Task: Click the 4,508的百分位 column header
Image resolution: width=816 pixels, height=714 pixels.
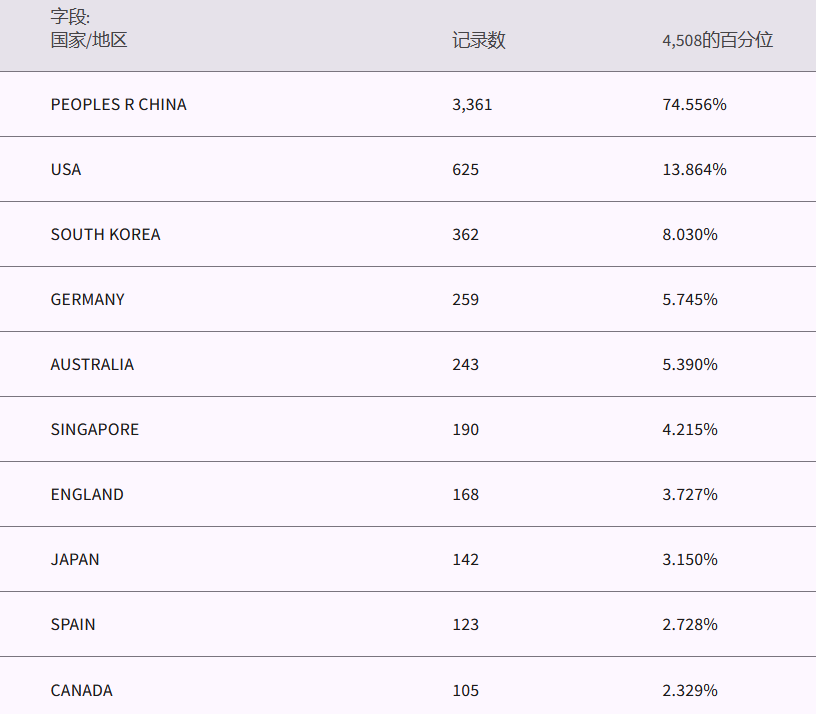Action: (717, 40)
